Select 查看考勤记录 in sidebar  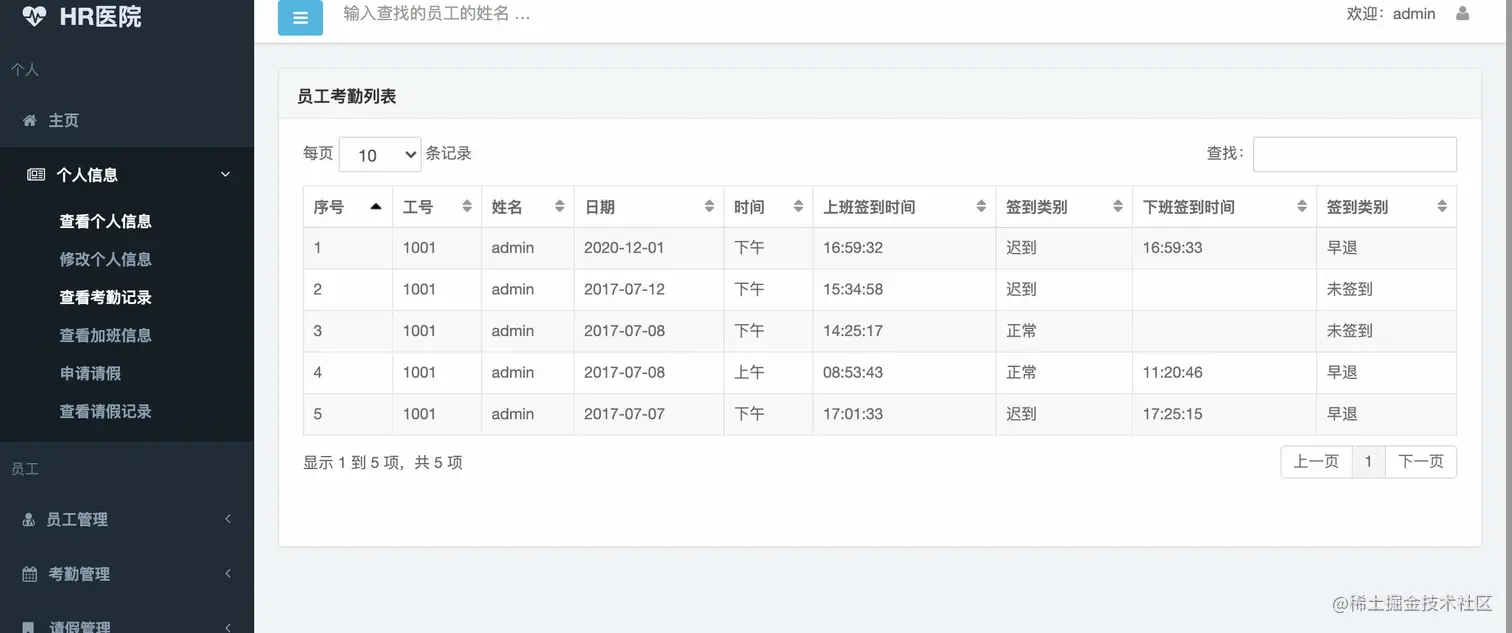[x=105, y=297]
